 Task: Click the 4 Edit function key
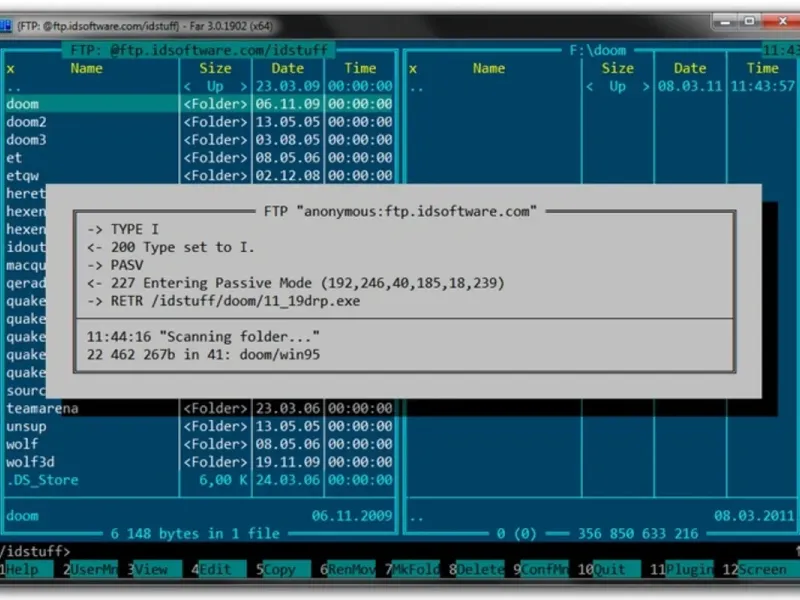pyautogui.click(x=218, y=569)
